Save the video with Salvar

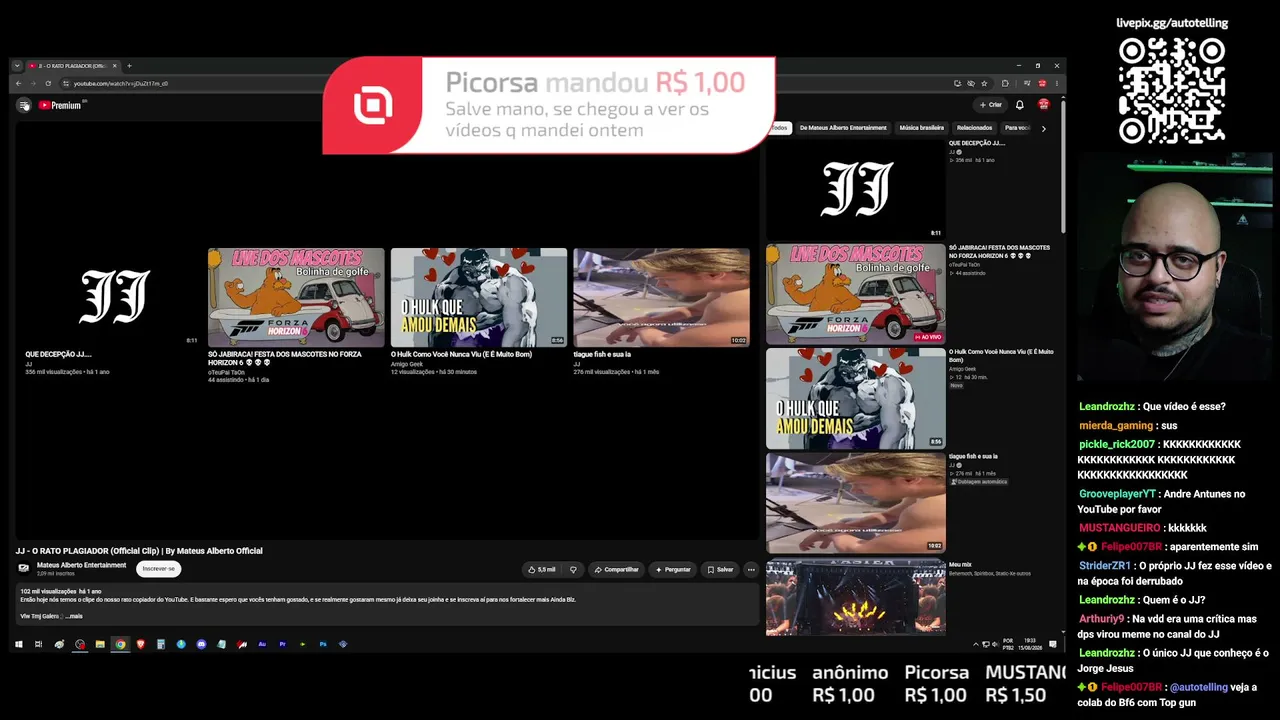720,569
